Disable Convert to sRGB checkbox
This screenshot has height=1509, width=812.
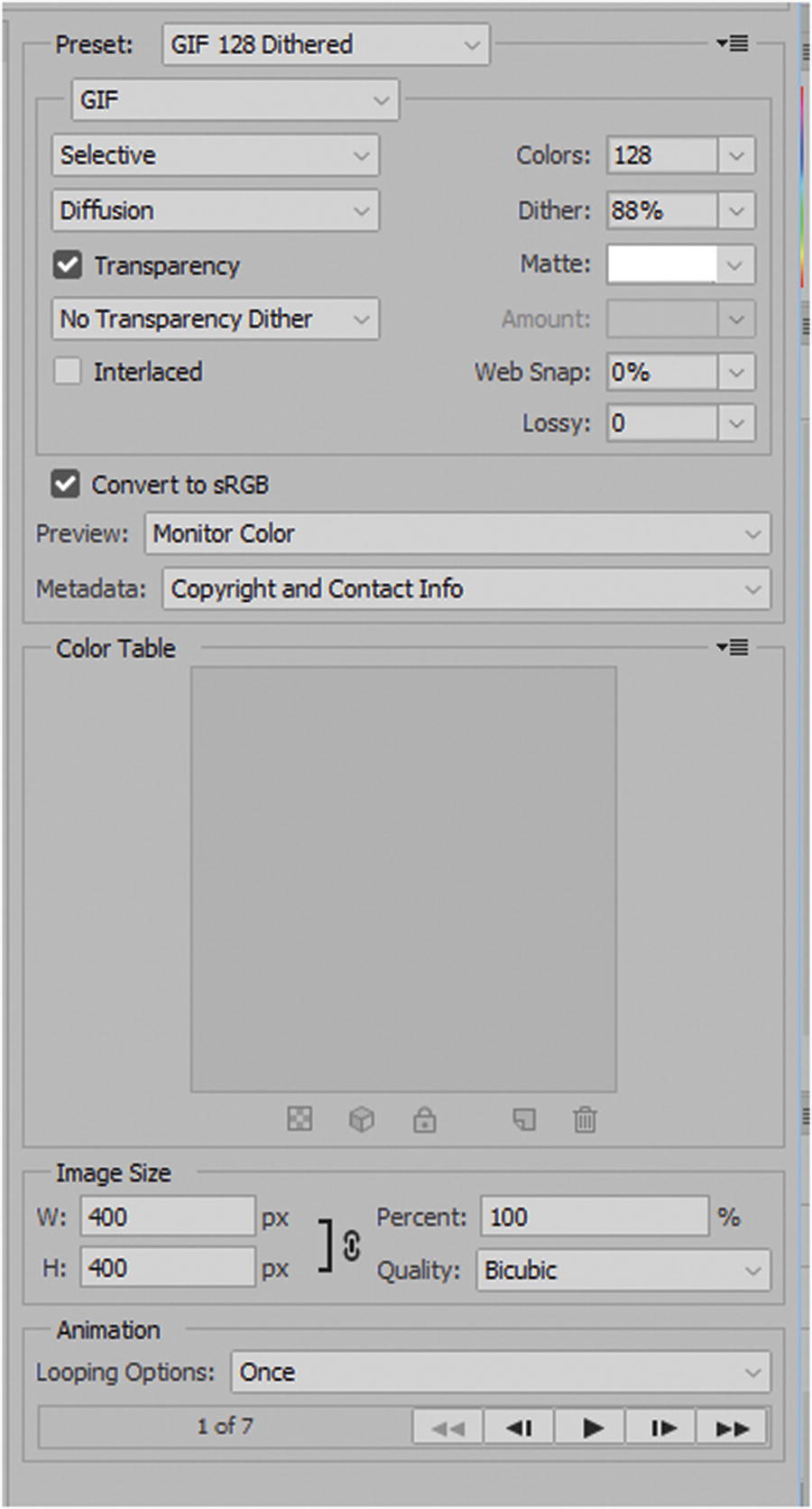pyautogui.click(x=66, y=485)
